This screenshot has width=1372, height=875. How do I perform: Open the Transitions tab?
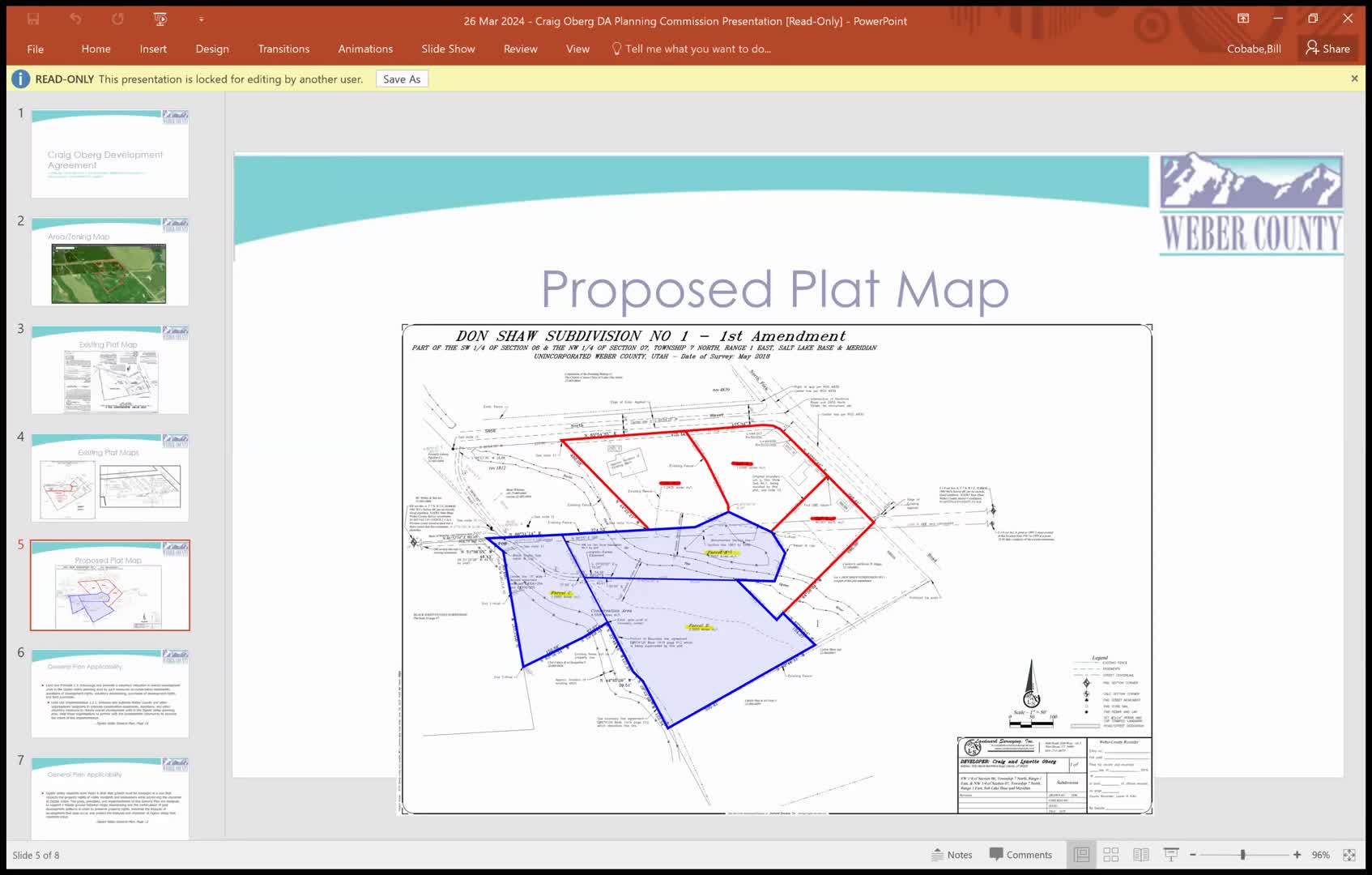click(283, 49)
